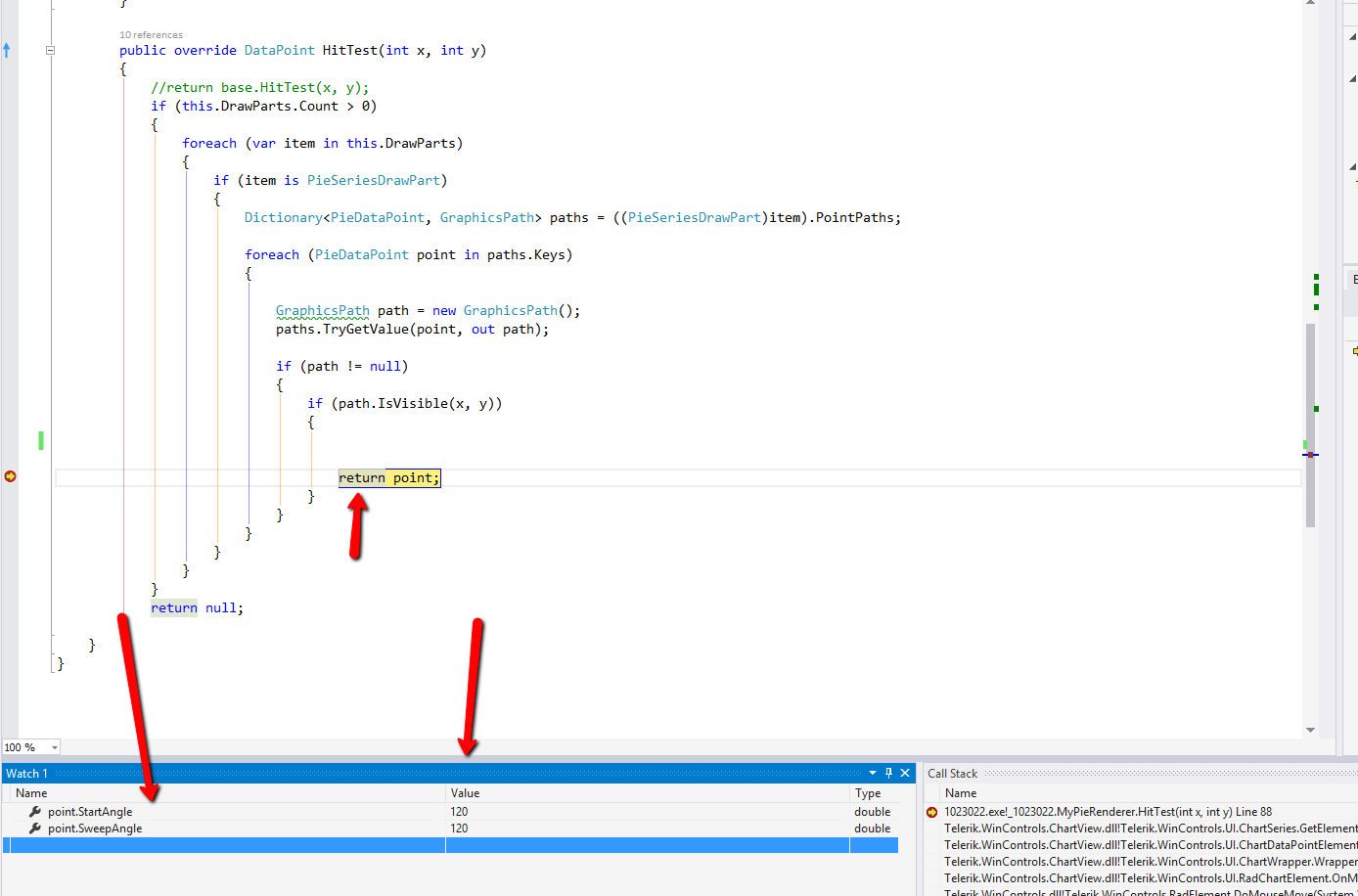Click the empty highlighted watch row to add expression
This screenshot has height=896, width=1358.
click(x=450, y=845)
